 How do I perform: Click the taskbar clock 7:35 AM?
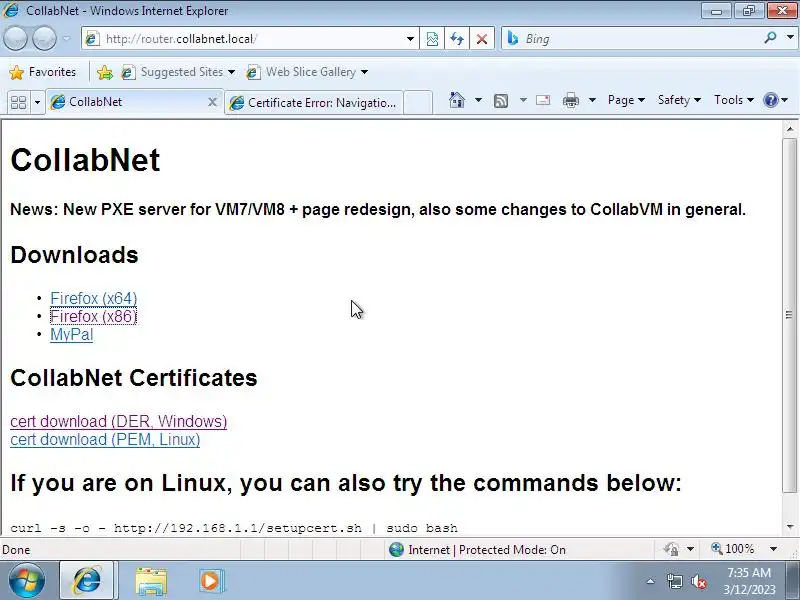[x=749, y=572]
